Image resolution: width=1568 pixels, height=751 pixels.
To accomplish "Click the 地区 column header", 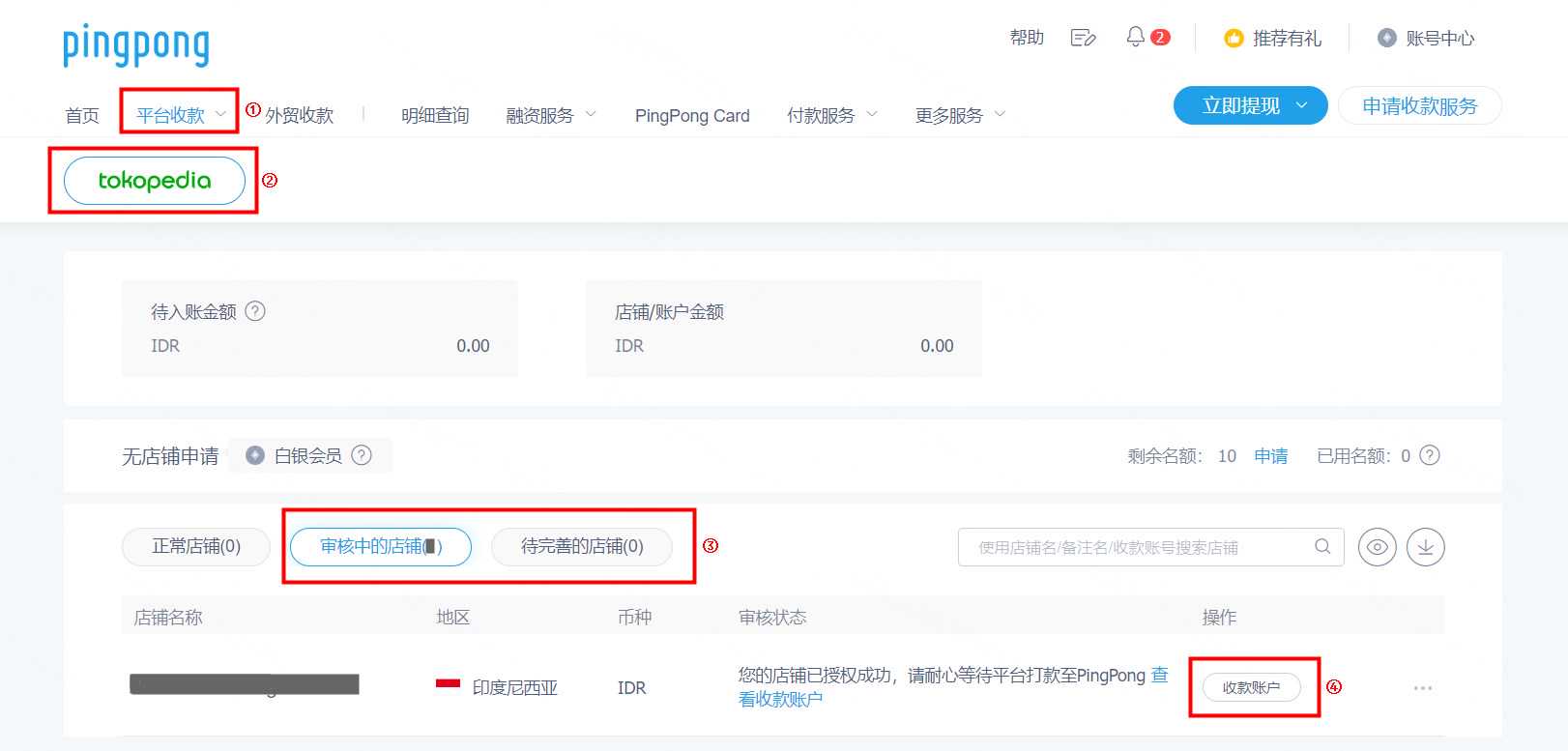I will coord(453,617).
